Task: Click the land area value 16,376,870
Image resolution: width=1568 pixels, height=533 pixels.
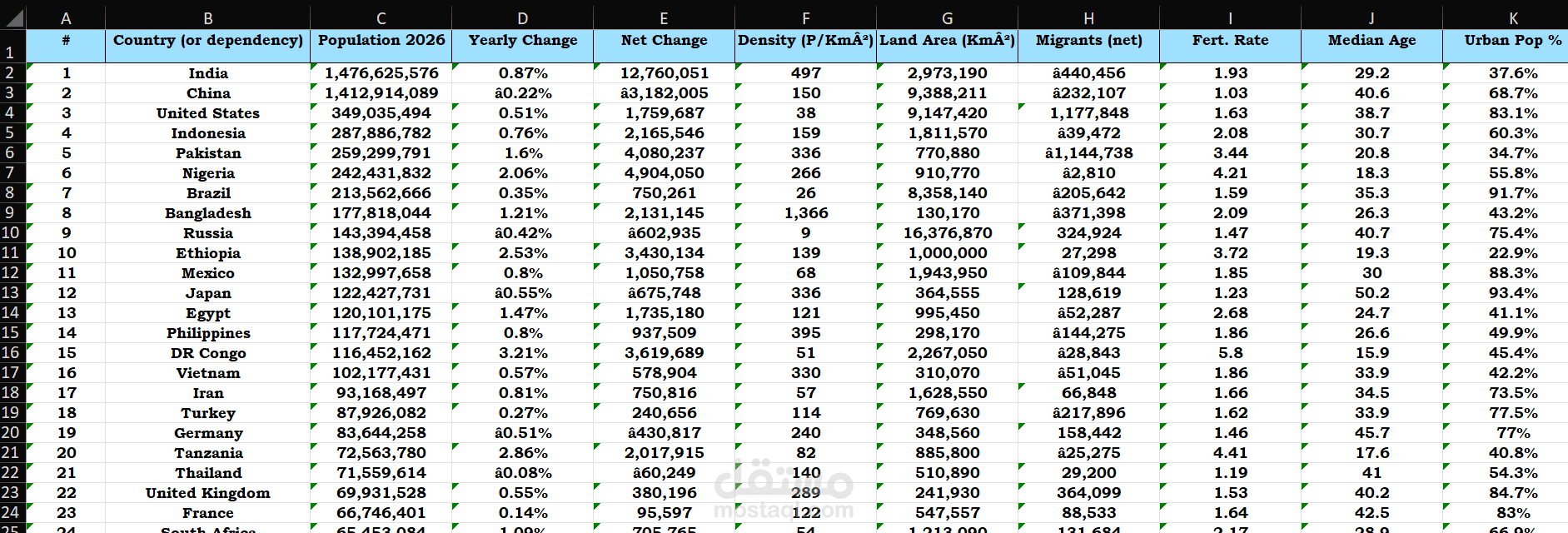Action: 947,233
